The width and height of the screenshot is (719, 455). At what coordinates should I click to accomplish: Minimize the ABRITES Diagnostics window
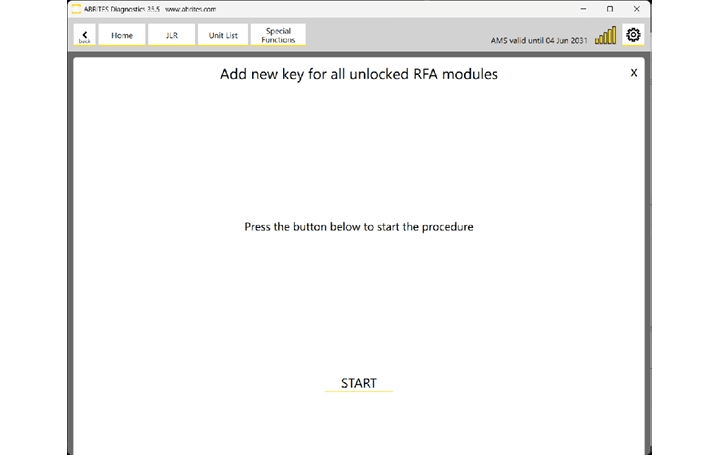click(583, 9)
